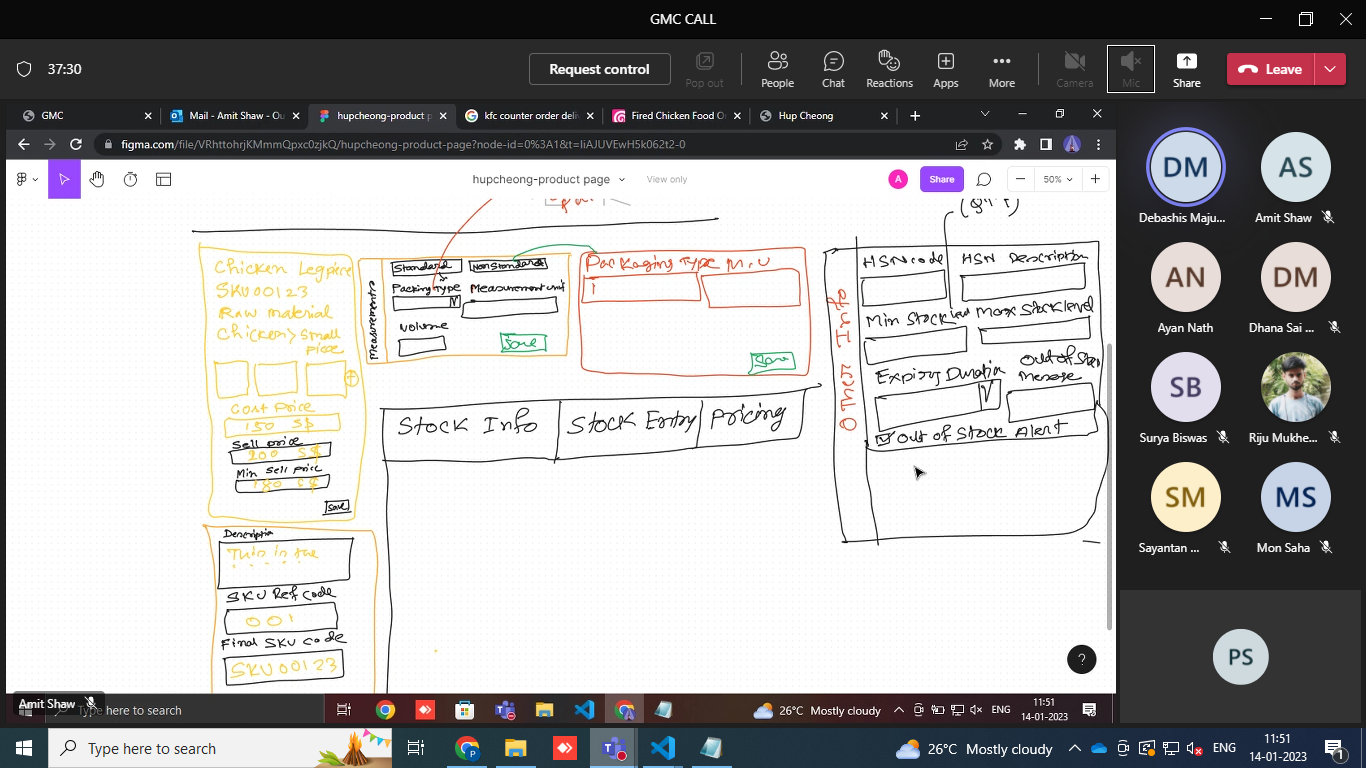This screenshot has height=768, width=1366.
Task: Toggle the Figma layout panel icon
Action: coord(163,179)
